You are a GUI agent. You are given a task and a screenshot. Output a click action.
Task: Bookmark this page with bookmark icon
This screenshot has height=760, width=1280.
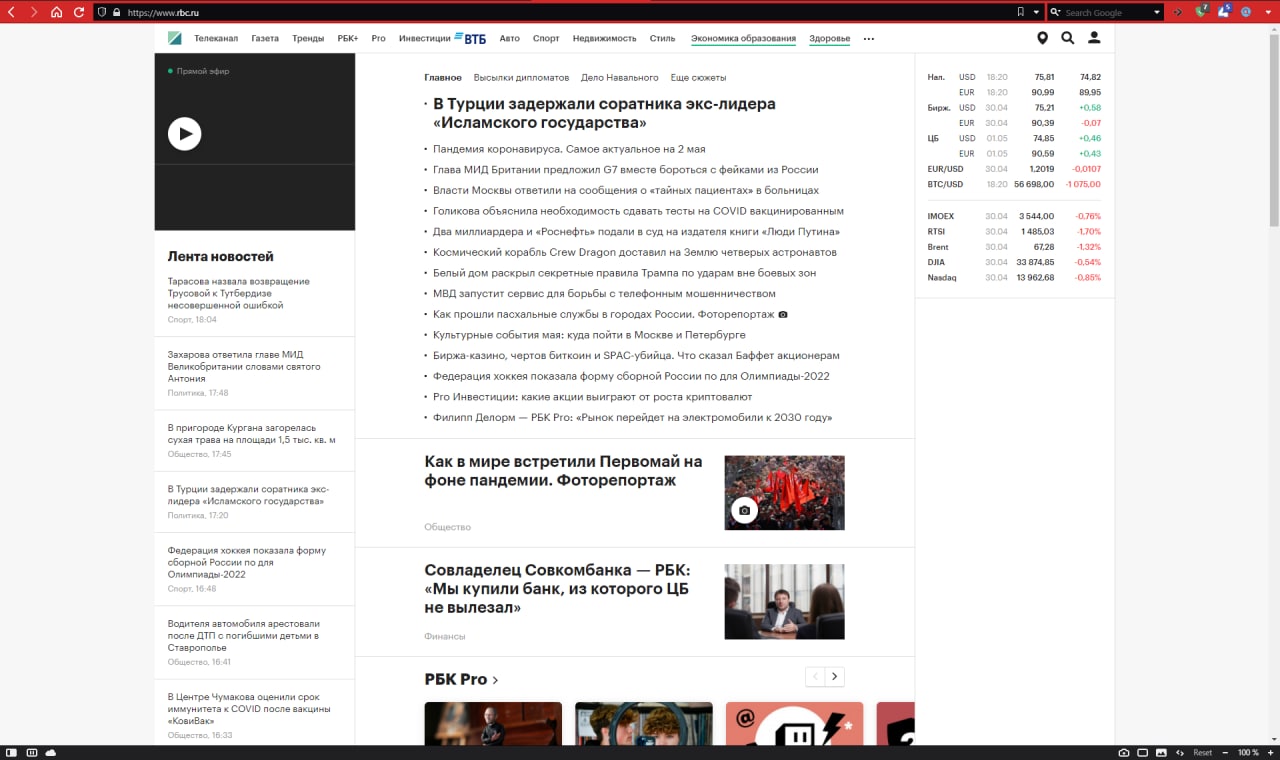pos(1020,12)
